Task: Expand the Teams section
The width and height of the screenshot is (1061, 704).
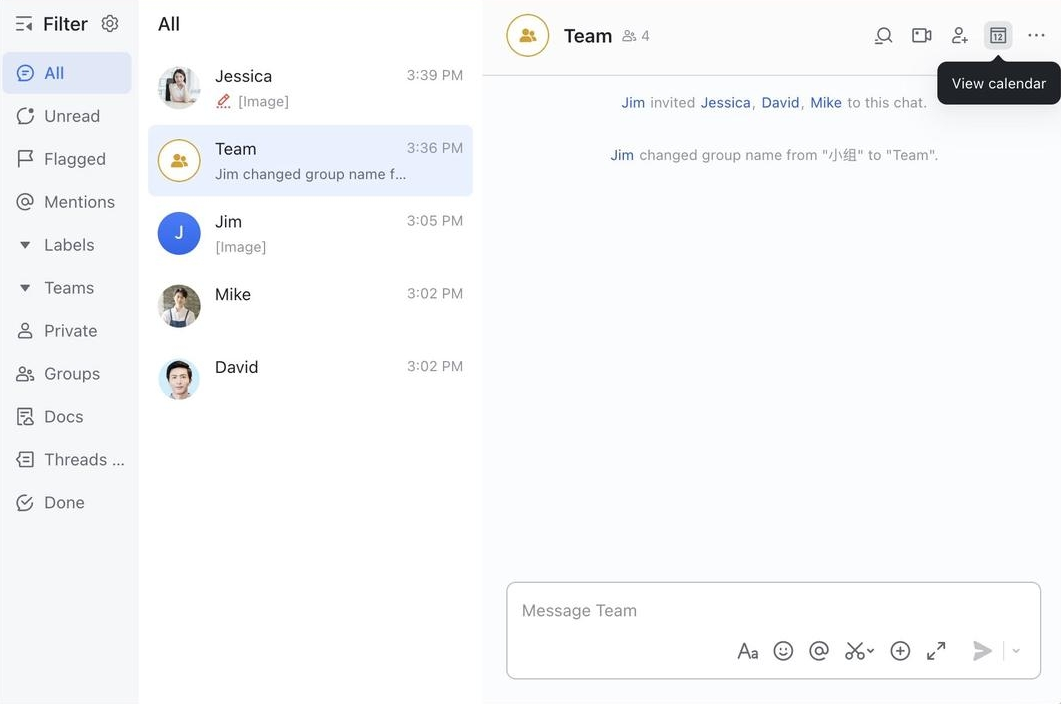Action: point(24,287)
